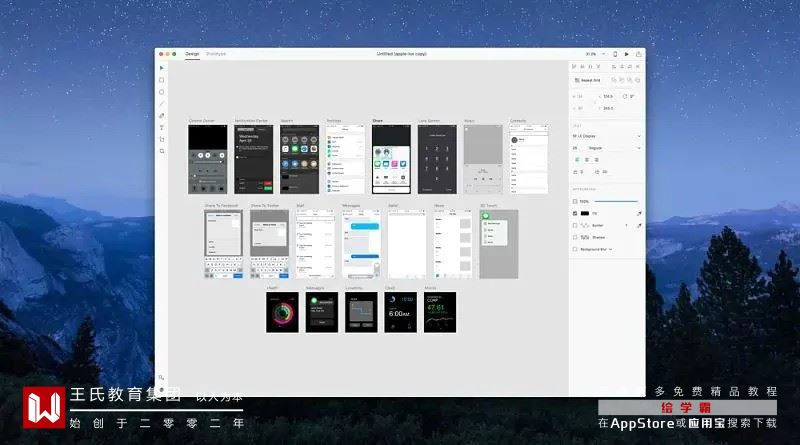Select the Settings artboard
The height and width of the screenshot is (445, 800).
click(x=345, y=159)
